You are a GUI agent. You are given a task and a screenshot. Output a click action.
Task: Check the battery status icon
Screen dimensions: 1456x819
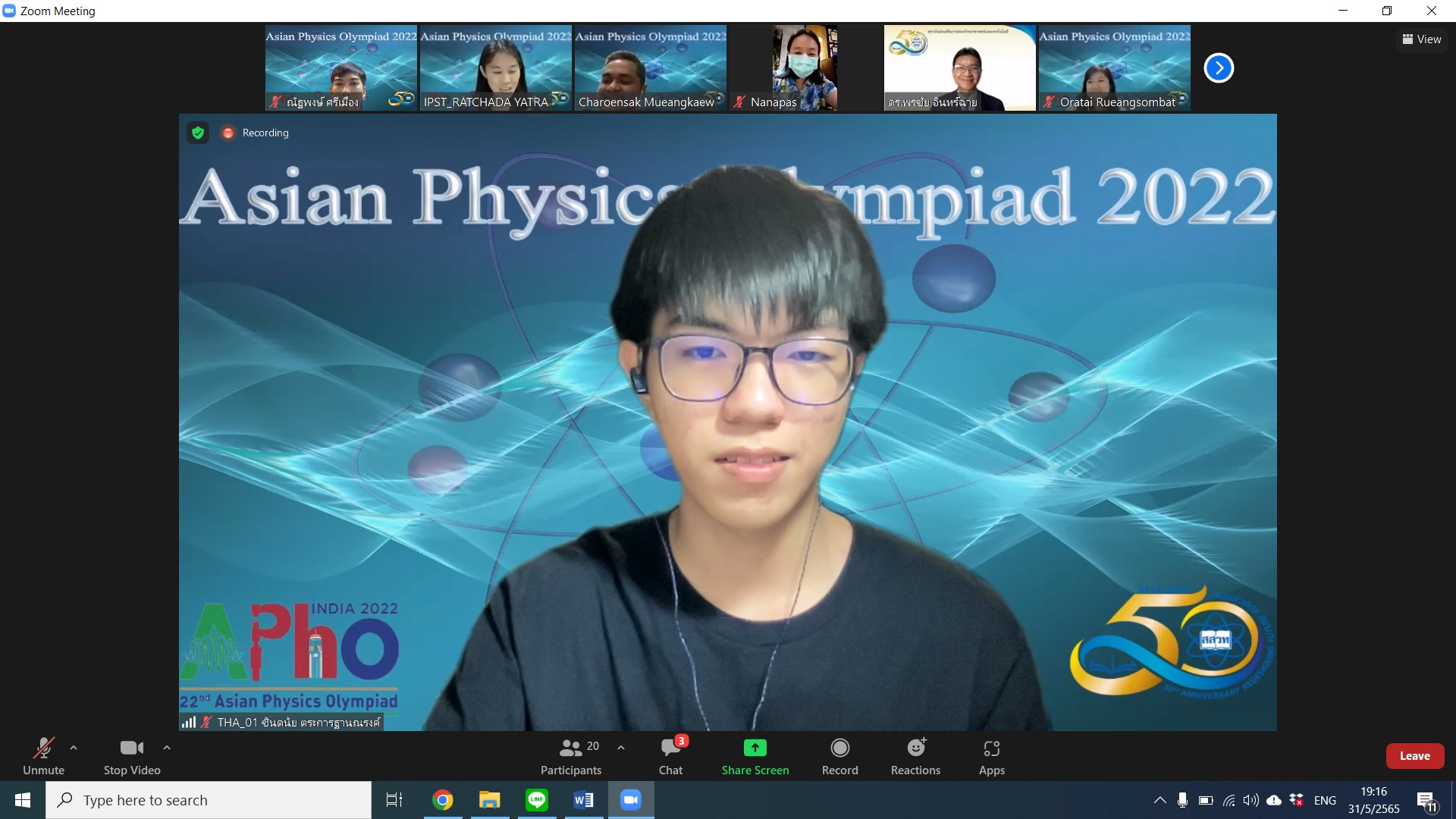tap(1206, 800)
